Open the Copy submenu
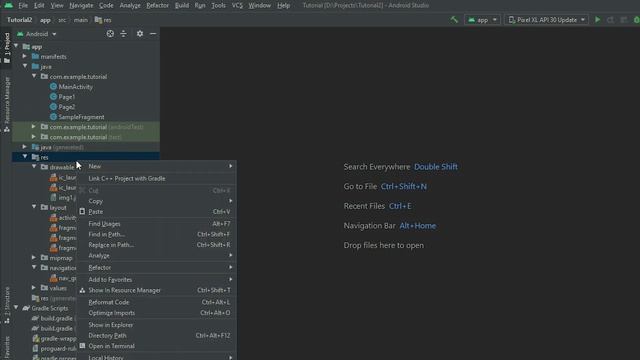 157,201
